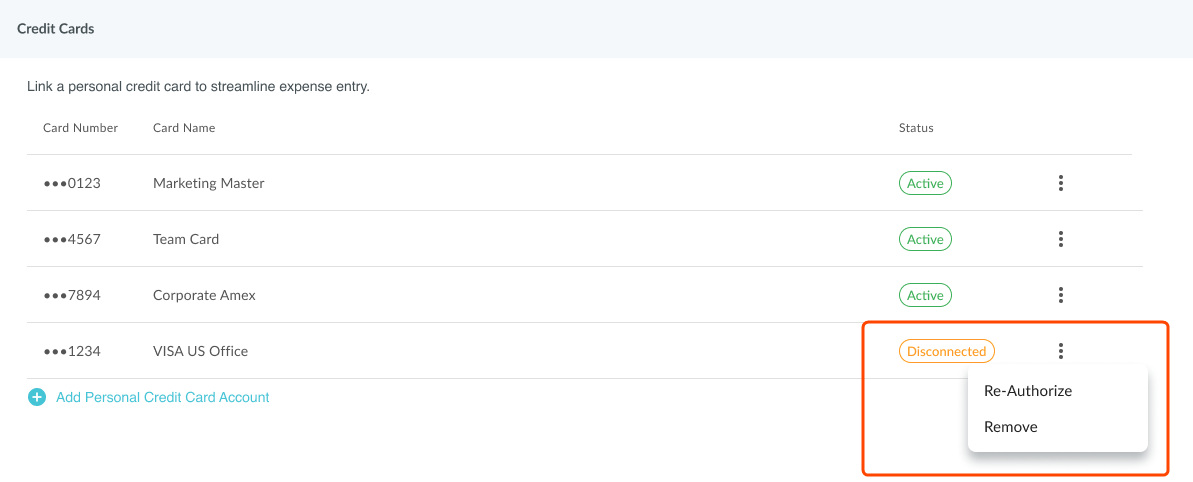Select Re-Authorize from the dropdown menu
The width and height of the screenshot is (1193, 482).
pyautogui.click(x=1028, y=391)
